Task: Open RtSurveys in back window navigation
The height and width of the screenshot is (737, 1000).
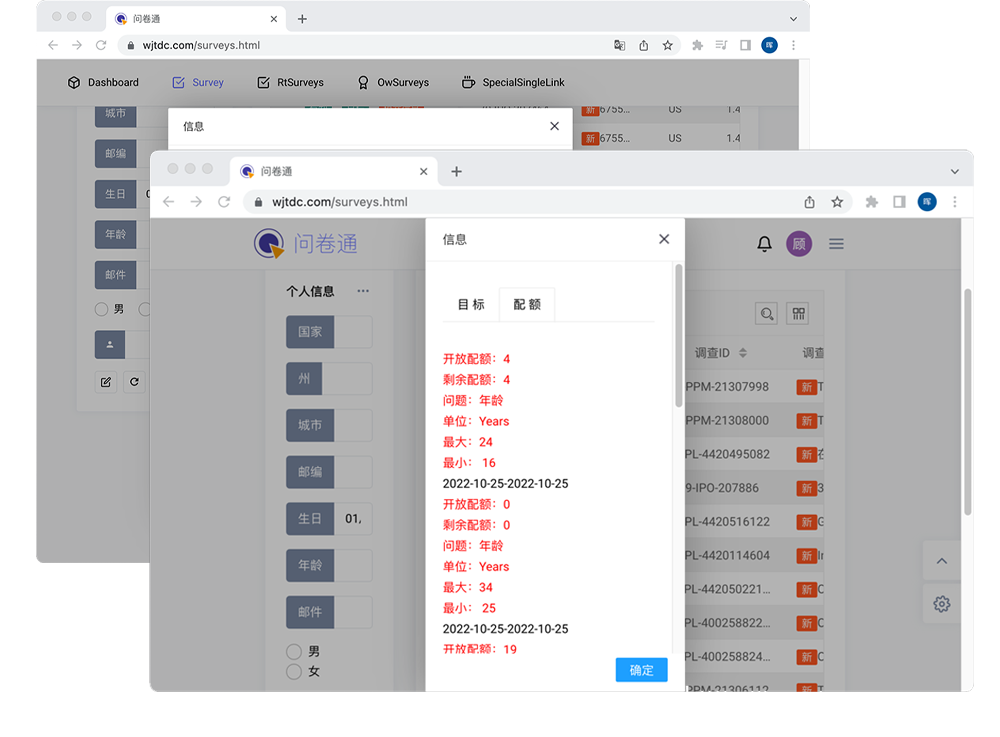Action: click(290, 82)
